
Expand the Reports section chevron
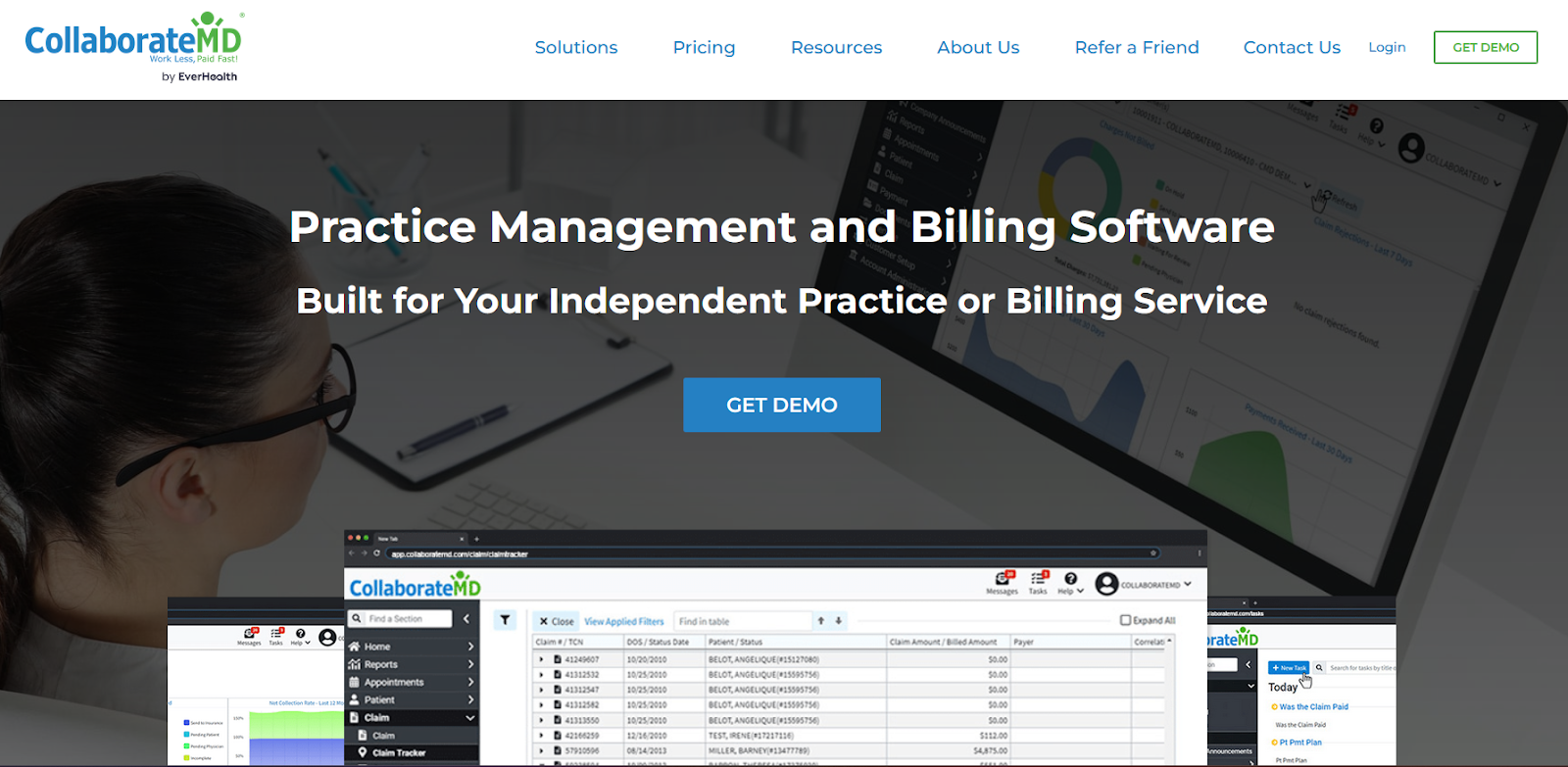[x=470, y=664]
